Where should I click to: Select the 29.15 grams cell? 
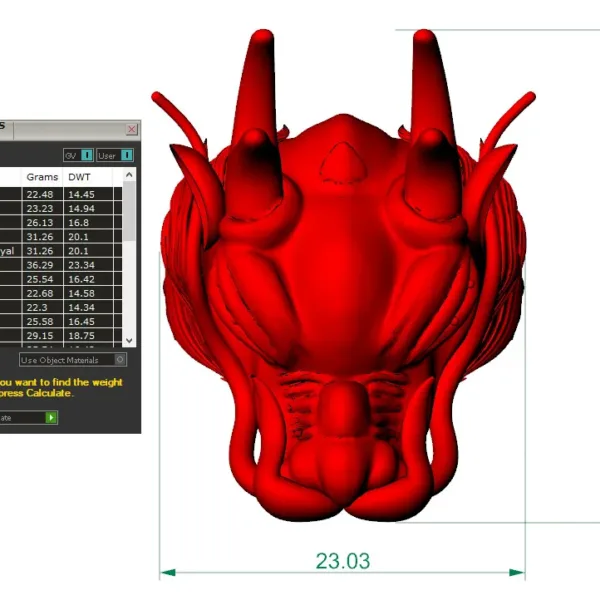[x=42, y=336]
